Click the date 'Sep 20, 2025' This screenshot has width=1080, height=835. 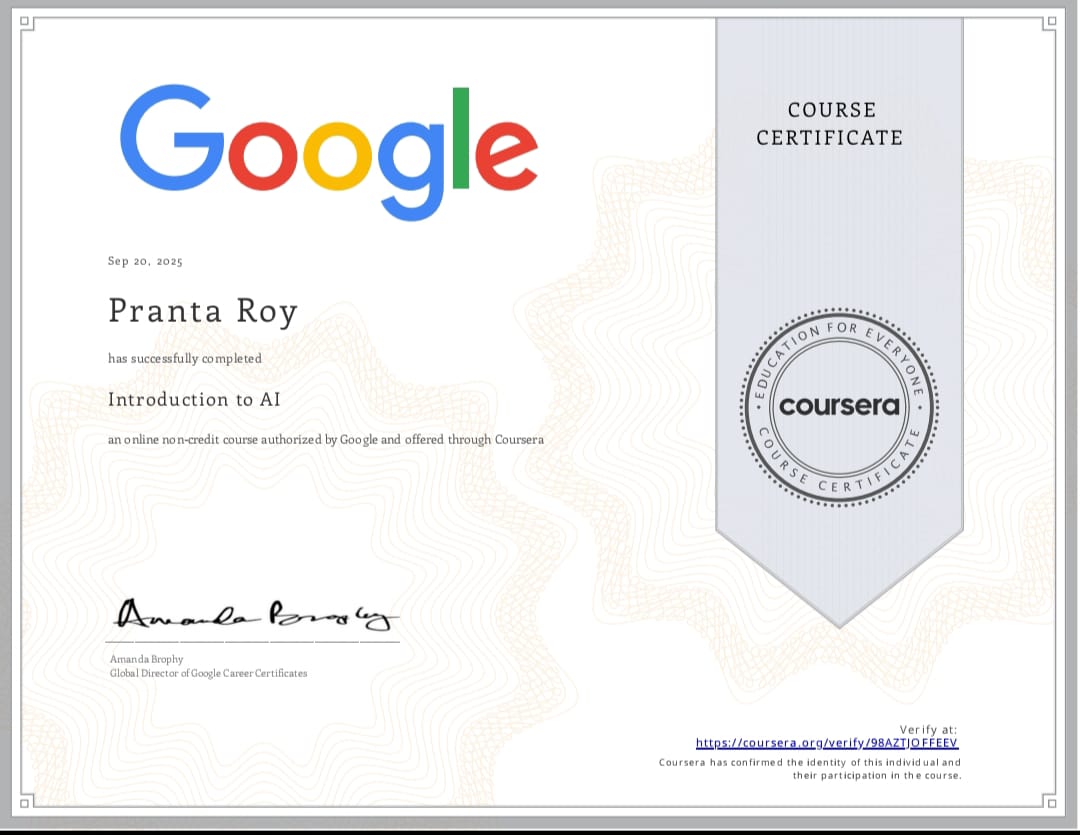pos(145,261)
